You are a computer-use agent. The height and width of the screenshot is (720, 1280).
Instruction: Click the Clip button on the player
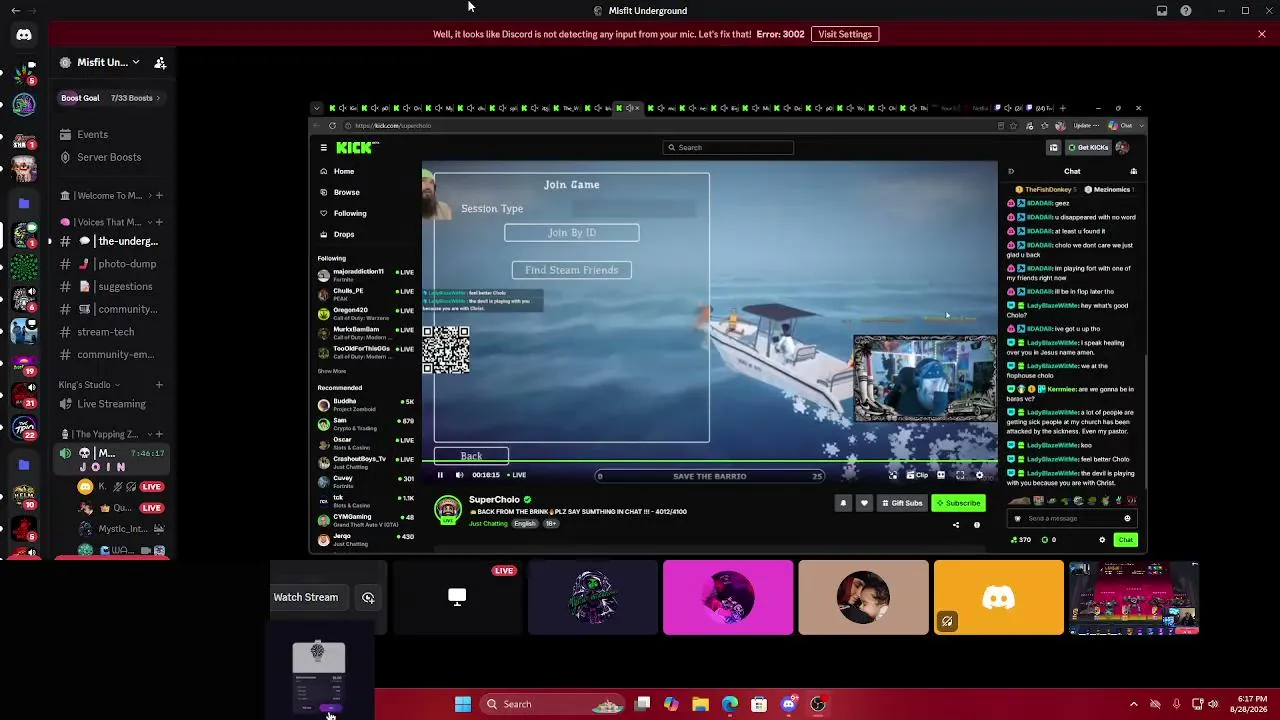pyautogui.click(x=917, y=475)
